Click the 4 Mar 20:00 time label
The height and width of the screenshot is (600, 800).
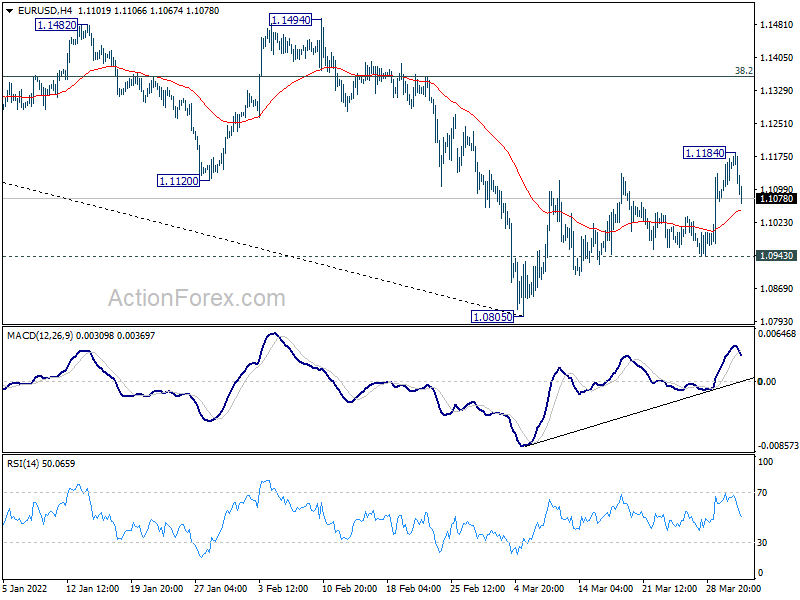540,589
